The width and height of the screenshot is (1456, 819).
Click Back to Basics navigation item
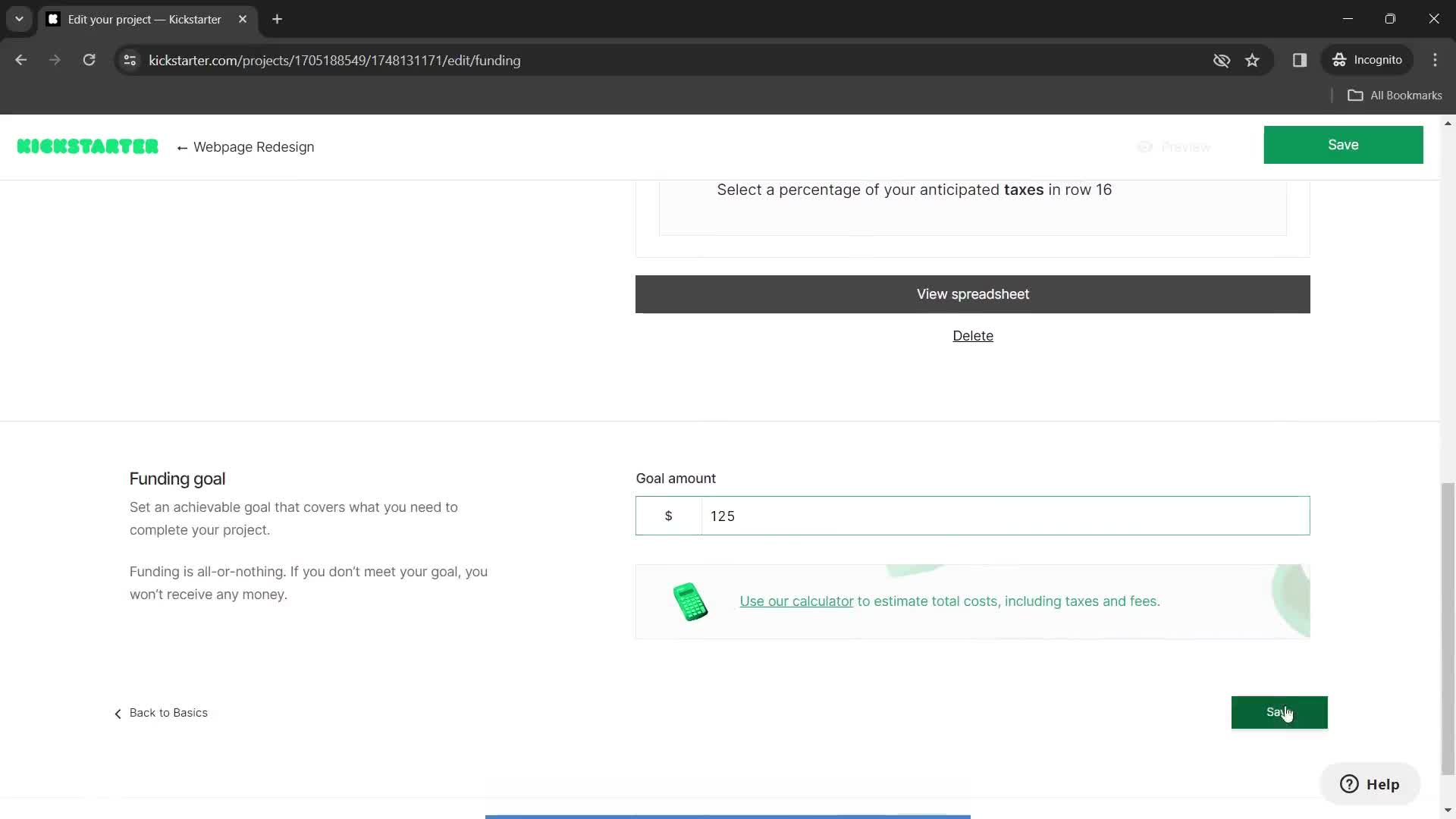pyautogui.click(x=160, y=712)
